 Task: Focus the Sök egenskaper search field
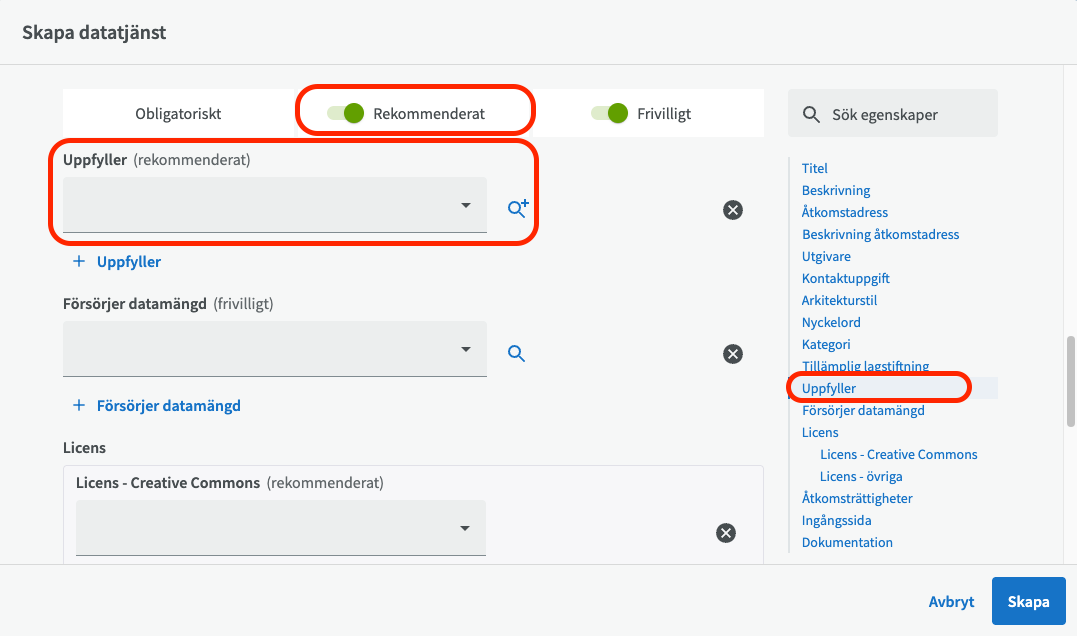[x=905, y=114]
